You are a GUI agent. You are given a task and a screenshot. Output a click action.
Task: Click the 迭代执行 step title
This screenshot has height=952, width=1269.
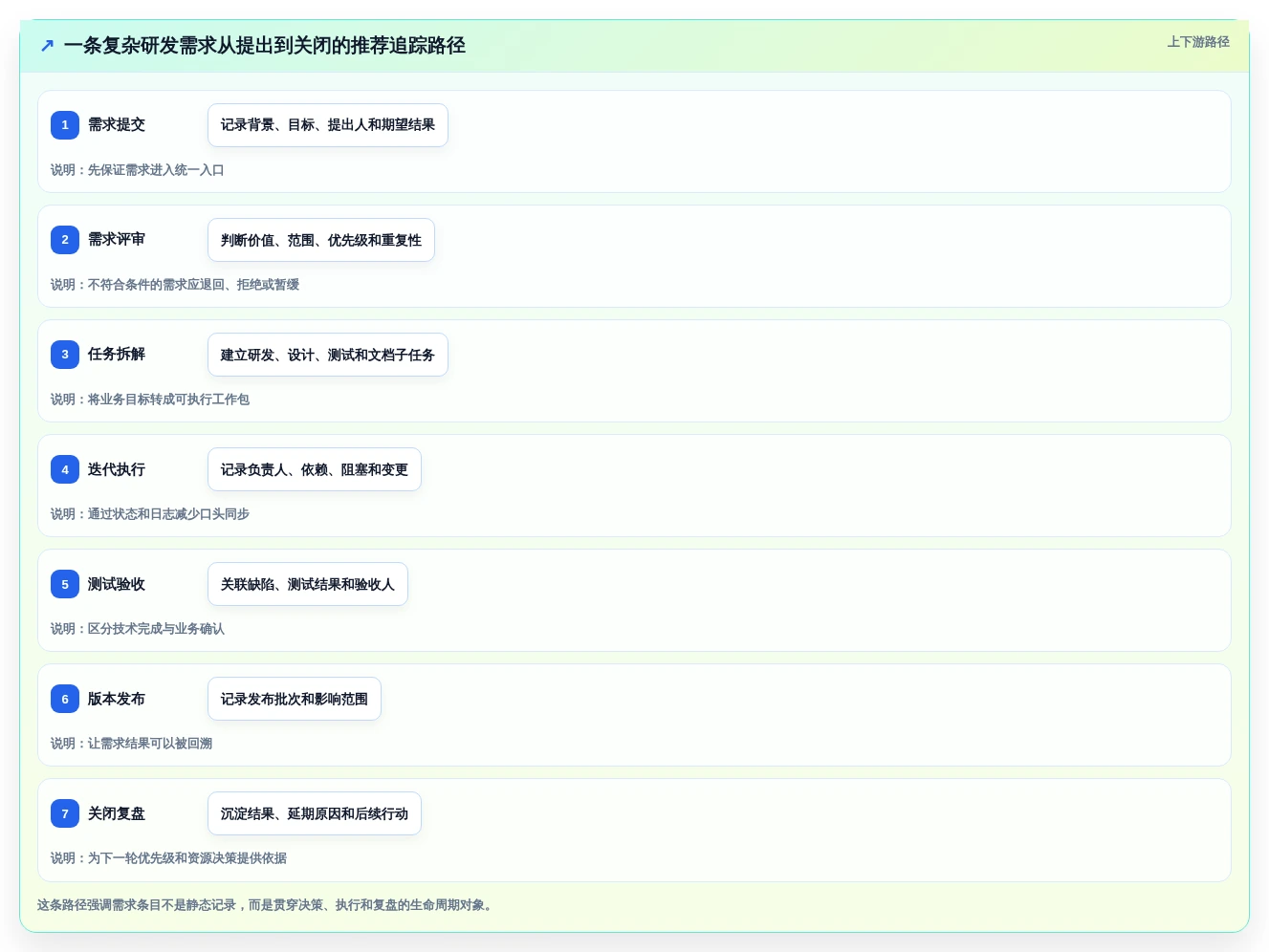click(x=117, y=469)
